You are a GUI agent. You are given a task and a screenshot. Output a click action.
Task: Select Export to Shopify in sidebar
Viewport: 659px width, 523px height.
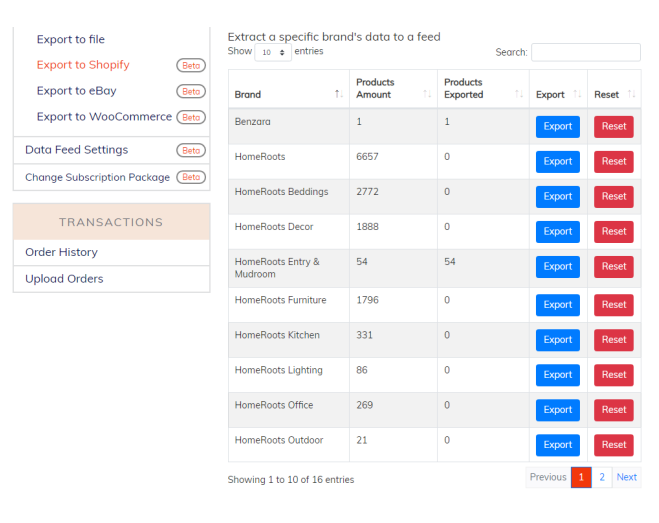[83, 65]
